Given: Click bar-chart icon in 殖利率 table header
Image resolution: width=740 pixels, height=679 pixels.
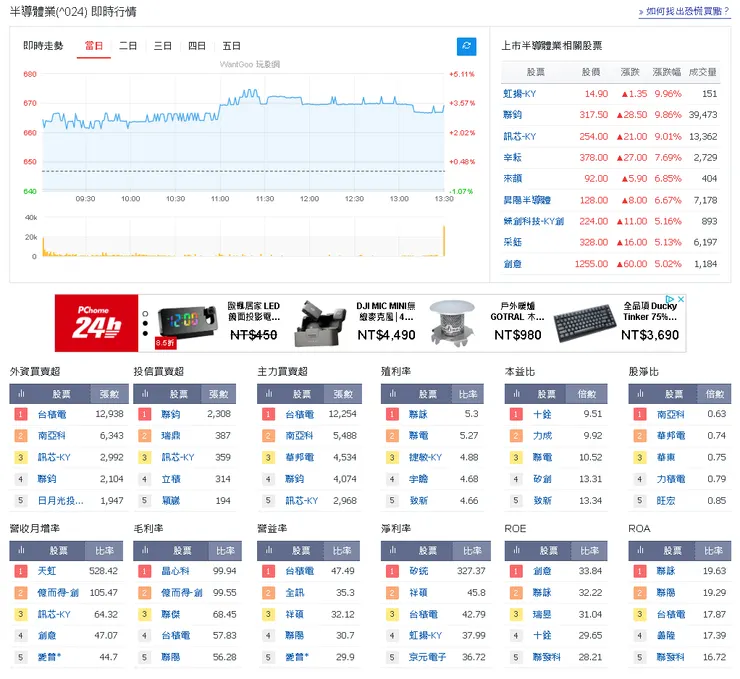Looking at the screenshot, I should click(392, 394).
